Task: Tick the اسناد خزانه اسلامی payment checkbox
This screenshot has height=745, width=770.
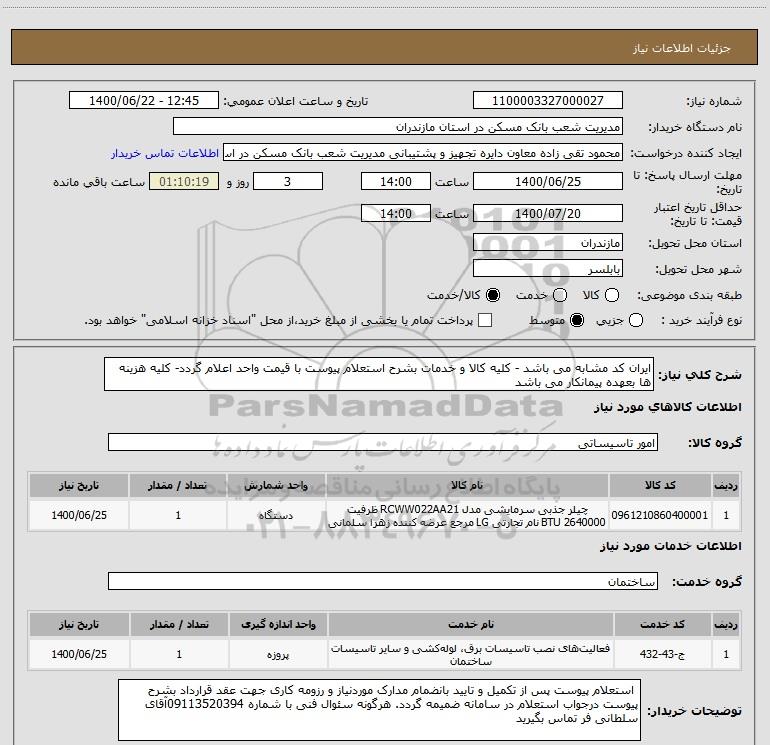Action: point(485,320)
